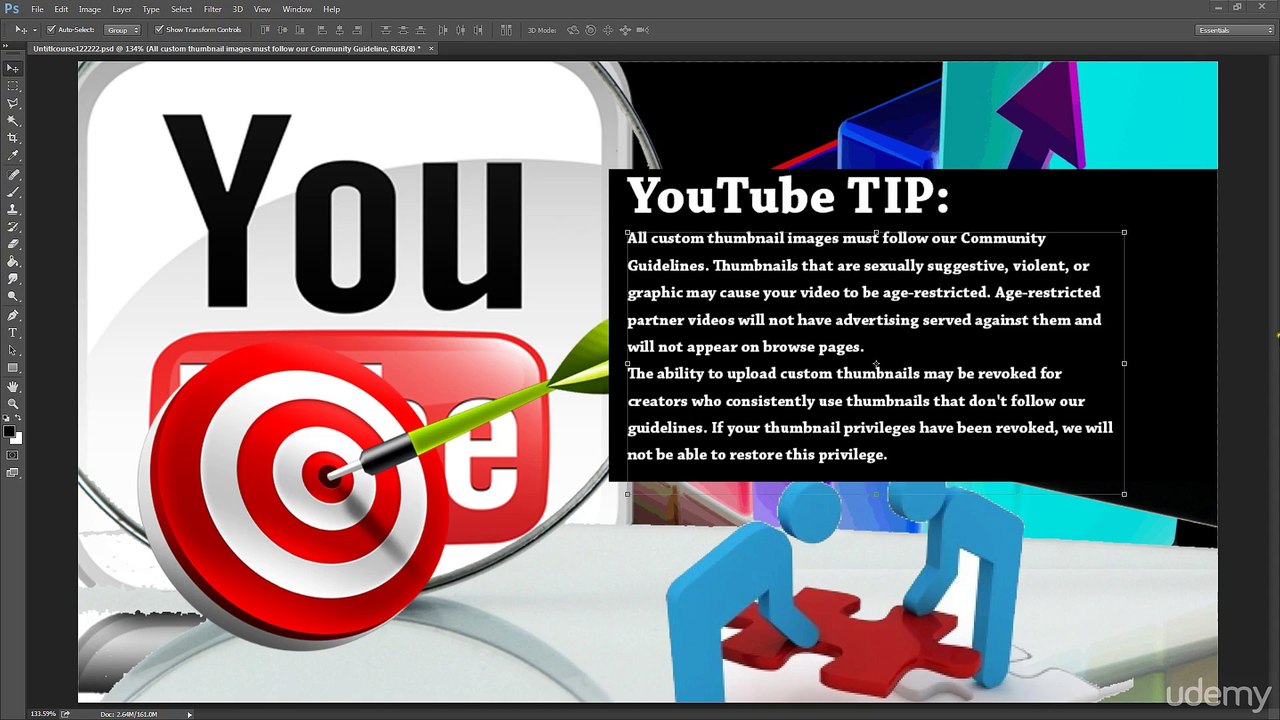Change the screen mode
The image size is (1280, 720).
coord(13,473)
